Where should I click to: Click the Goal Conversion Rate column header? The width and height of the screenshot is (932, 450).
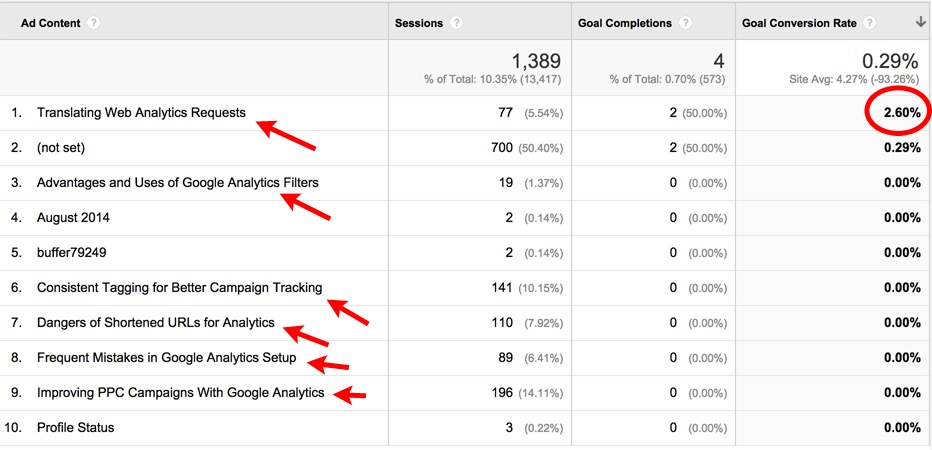click(798, 23)
